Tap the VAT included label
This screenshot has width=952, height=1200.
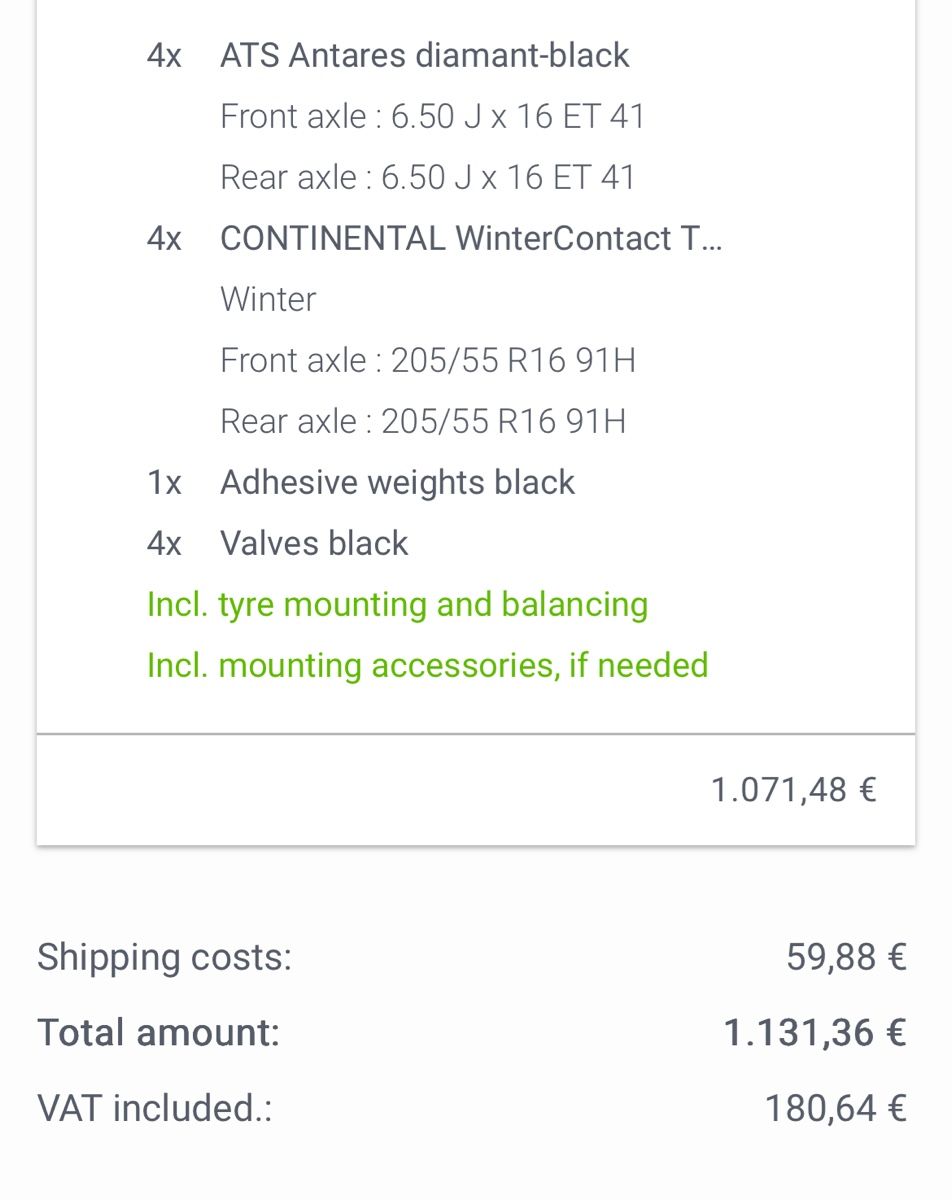154,1108
